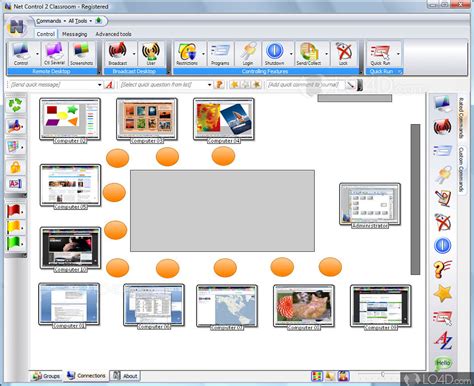The image size is (474, 386).
Task: Toggle the red flag marker
Action: tap(14, 211)
